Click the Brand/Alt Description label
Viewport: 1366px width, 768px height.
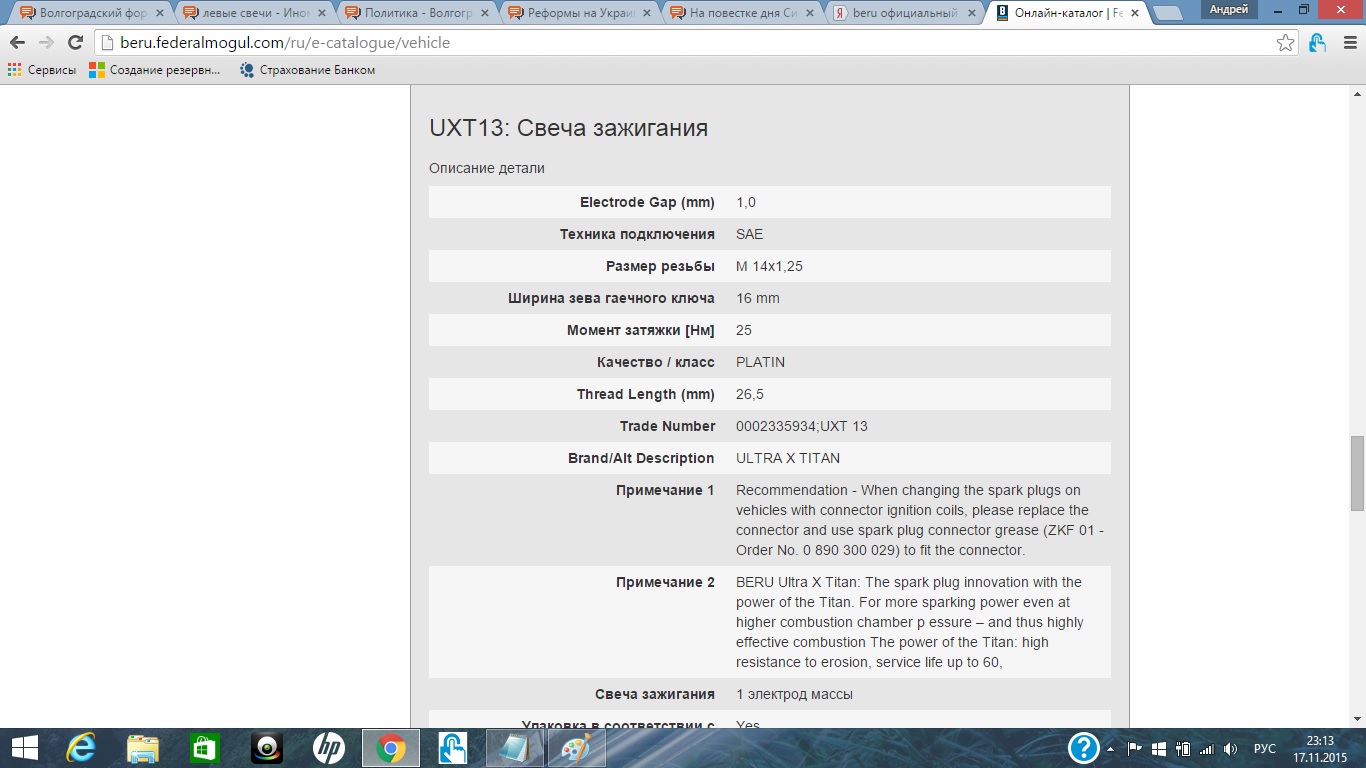coord(641,458)
